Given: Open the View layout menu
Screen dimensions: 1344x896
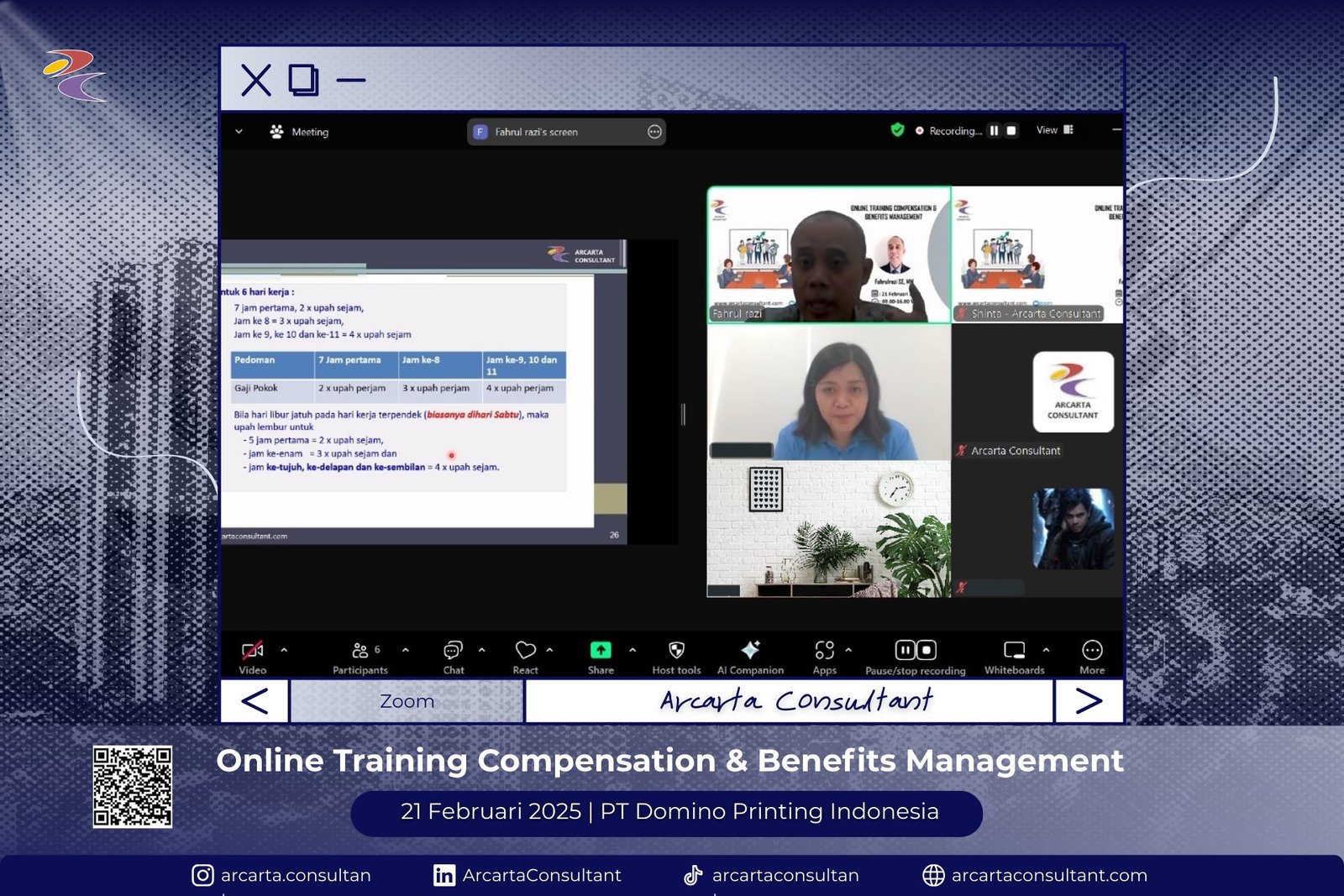Looking at the screenshot, I should [1054, 130].
